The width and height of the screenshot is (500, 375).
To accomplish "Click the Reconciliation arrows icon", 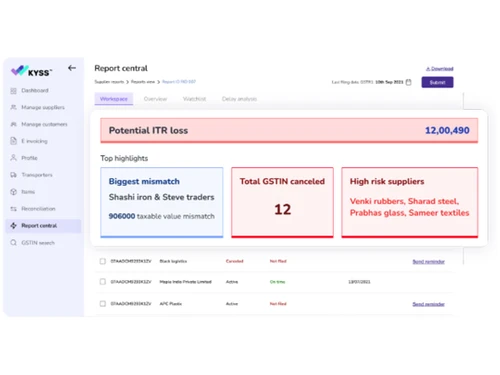I will [13, 209].
